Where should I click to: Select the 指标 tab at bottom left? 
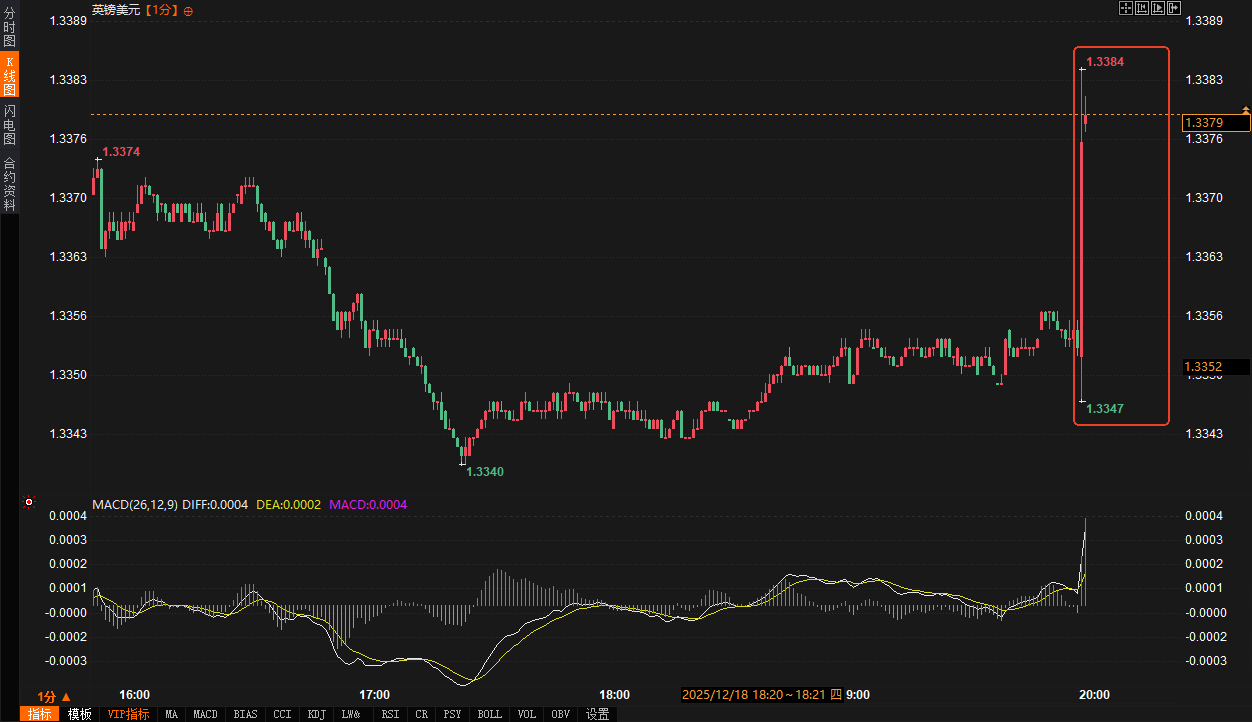(x=41, y=714)
